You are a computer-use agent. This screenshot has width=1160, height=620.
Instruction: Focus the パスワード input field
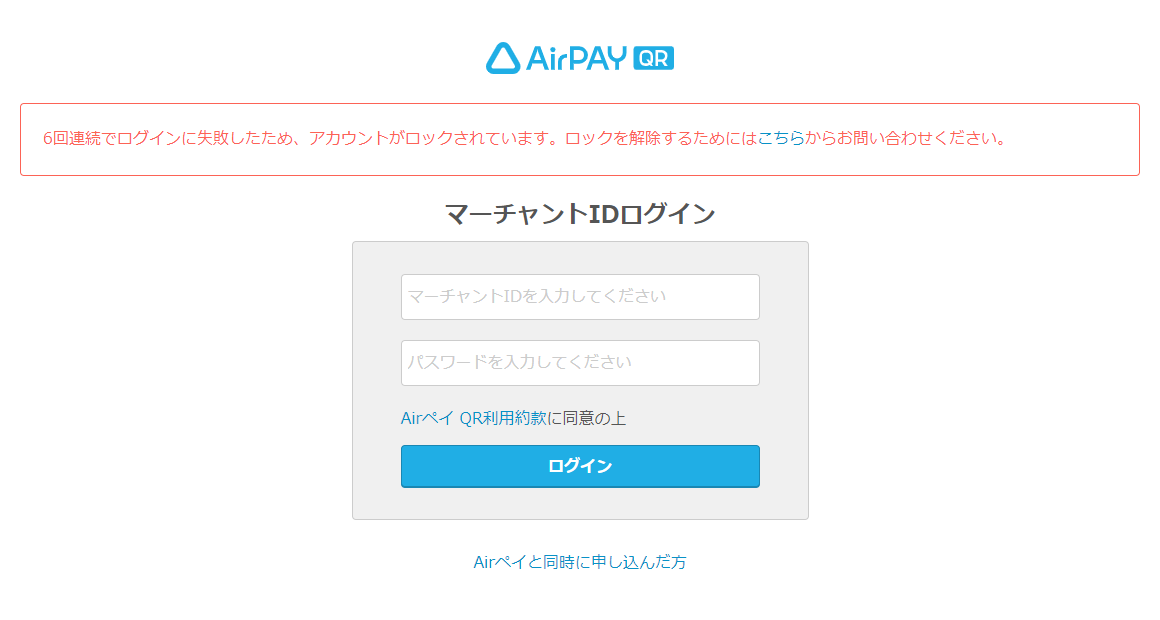point(580,363)
